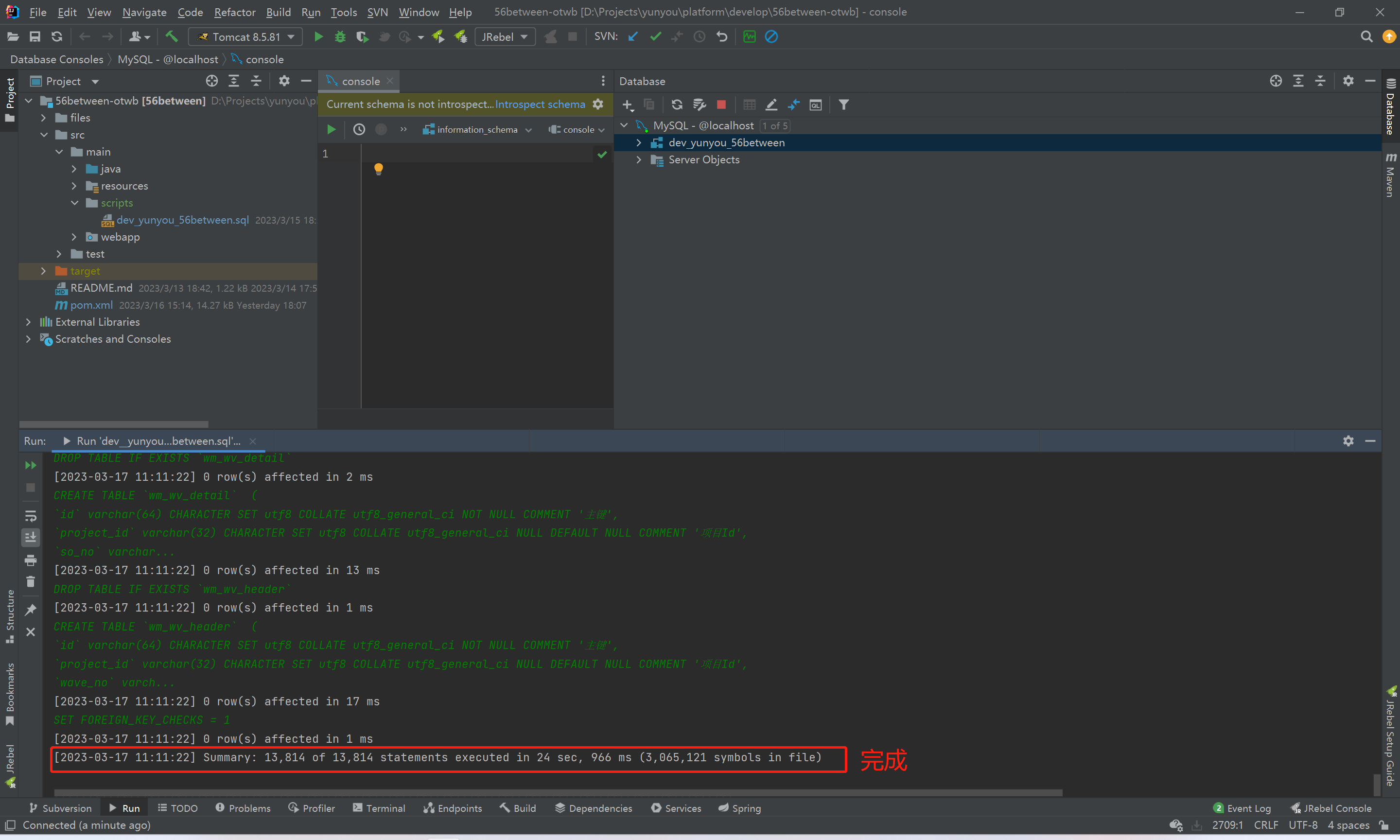The image size is (1400, 840).
Task: Click the red Deactivate data source button
Action: point(721,105)
